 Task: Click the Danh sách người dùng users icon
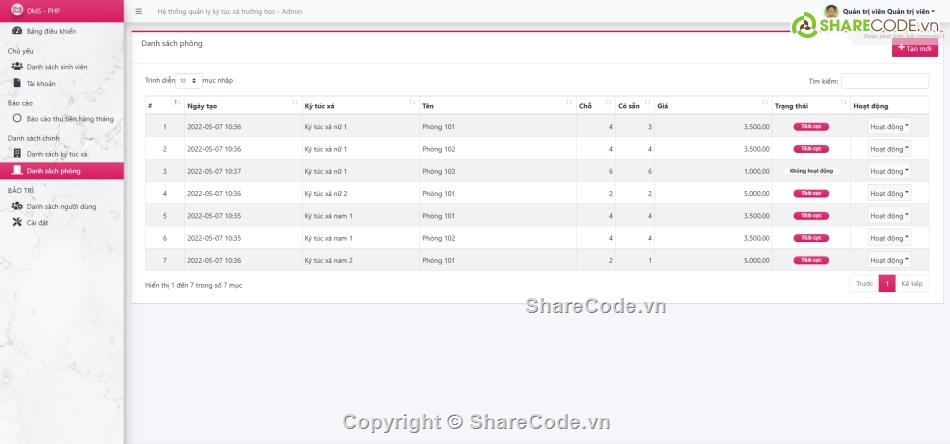pos(17,206)
